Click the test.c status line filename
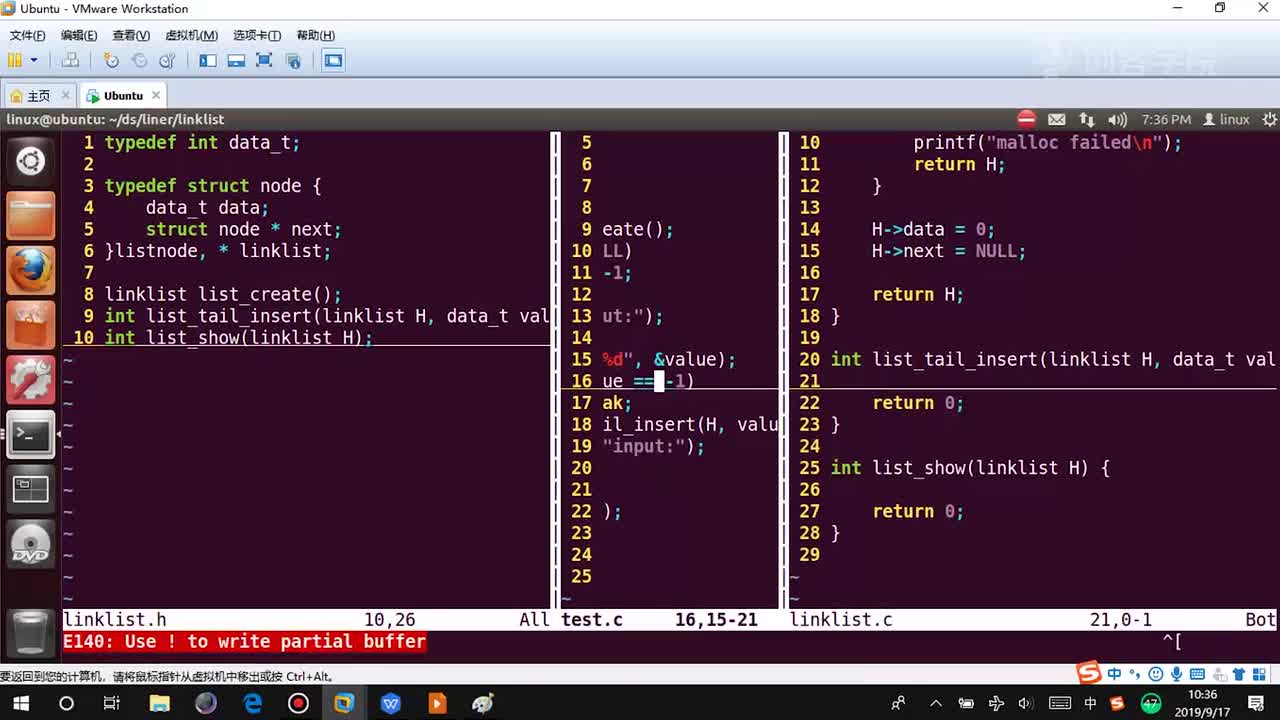Viewport: 1280px width, 720px height. (592, 620)
